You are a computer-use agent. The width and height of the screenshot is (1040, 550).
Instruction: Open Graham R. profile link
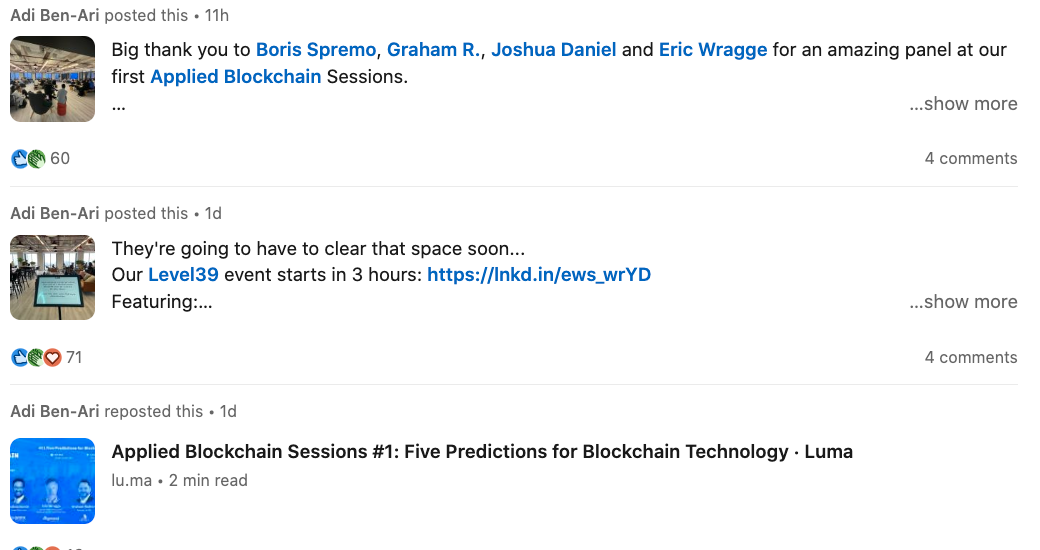tap(433, 50)
